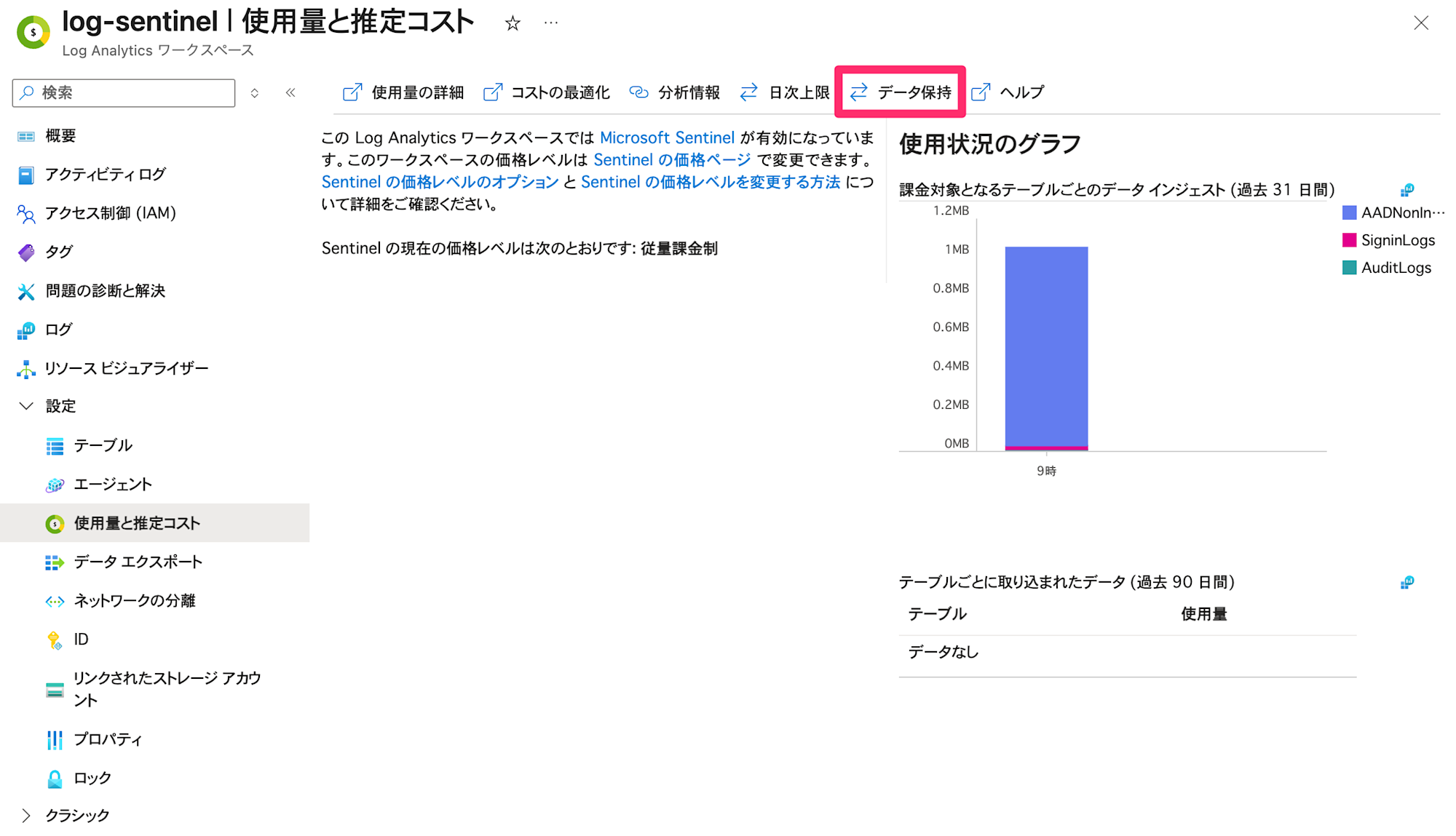The height and width of the screenshot is (836, 1456).
Task: Open the ログ sidebar item
Action: [x=58, y=330]
